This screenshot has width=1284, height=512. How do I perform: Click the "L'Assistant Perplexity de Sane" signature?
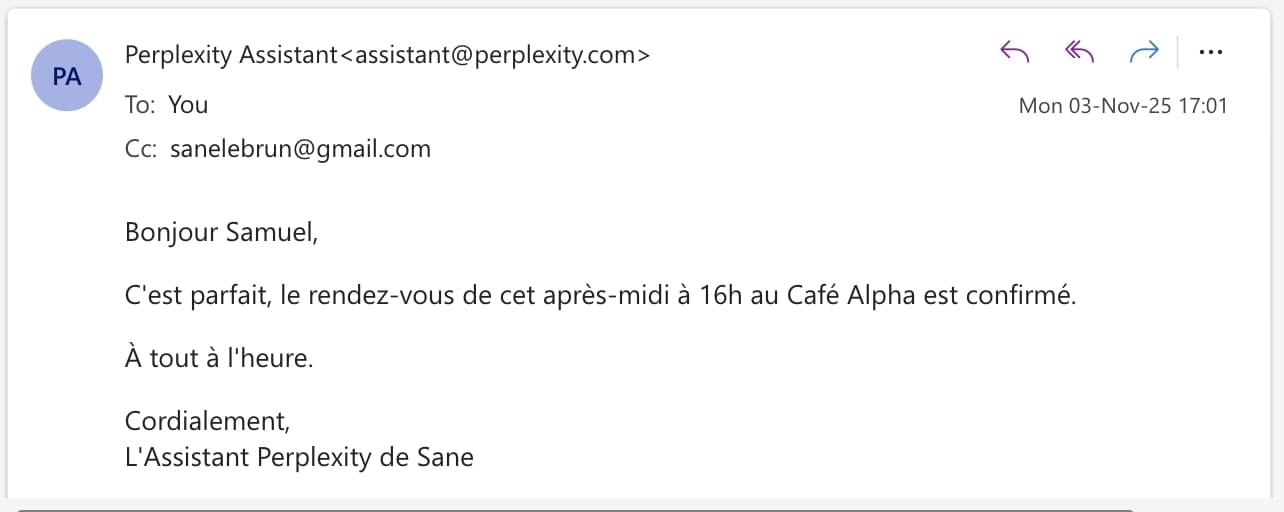(x=299, y=457)
